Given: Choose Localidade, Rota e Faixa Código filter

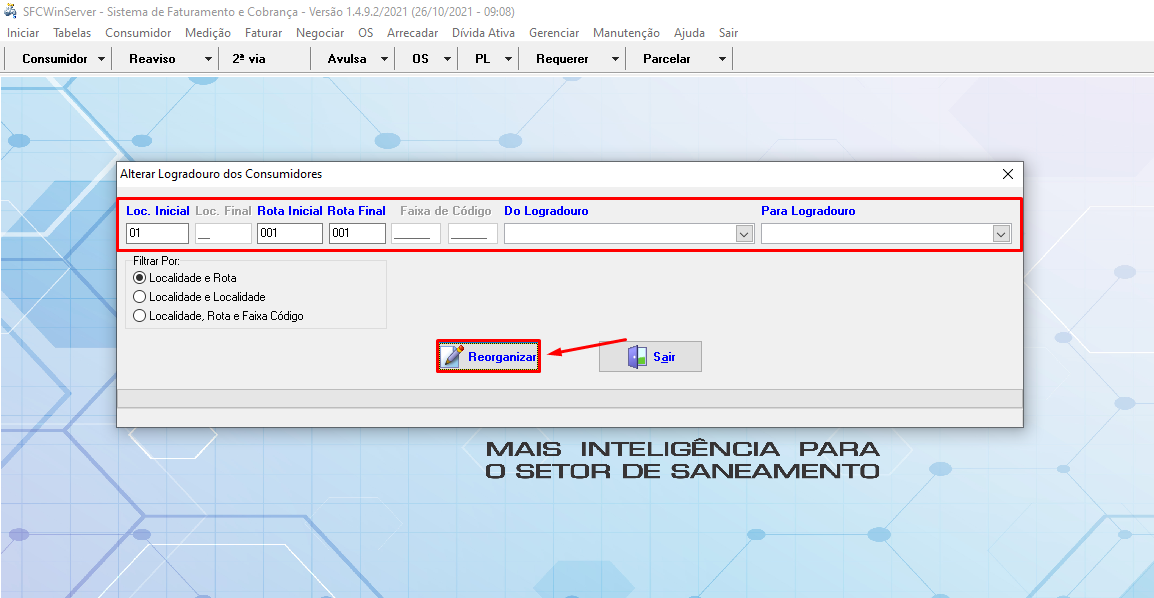Looking at the screenshot, I should (x=140, y=316).
